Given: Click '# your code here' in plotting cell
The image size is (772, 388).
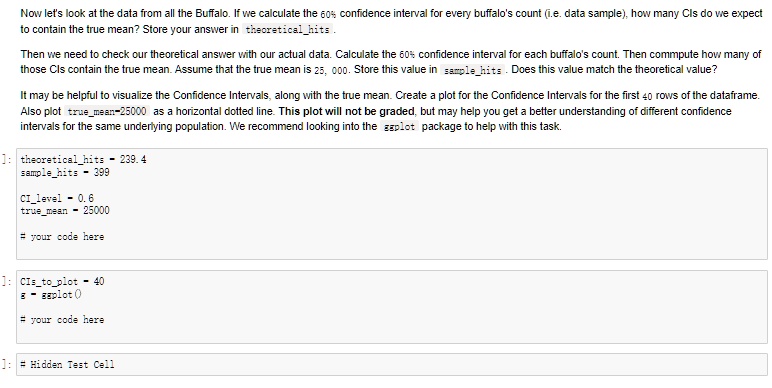Looking at the screenshot, I should tap(62, 320).
